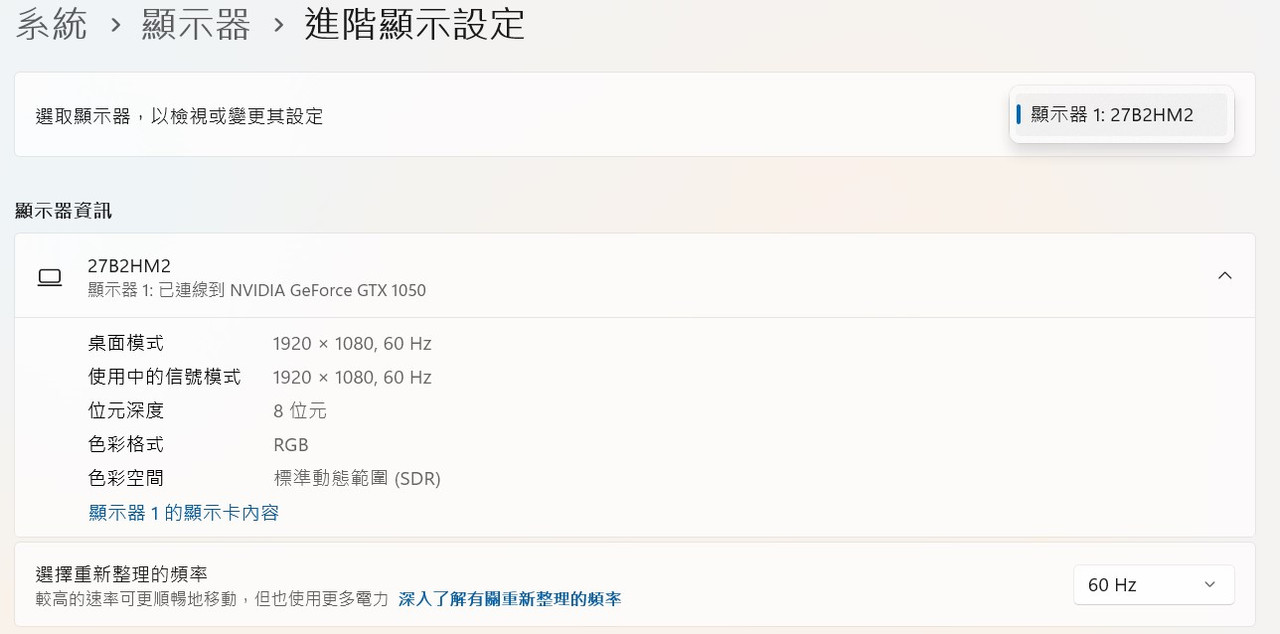Click the chevron before 進階顯示設定
1280x634 pixels.
279,25
